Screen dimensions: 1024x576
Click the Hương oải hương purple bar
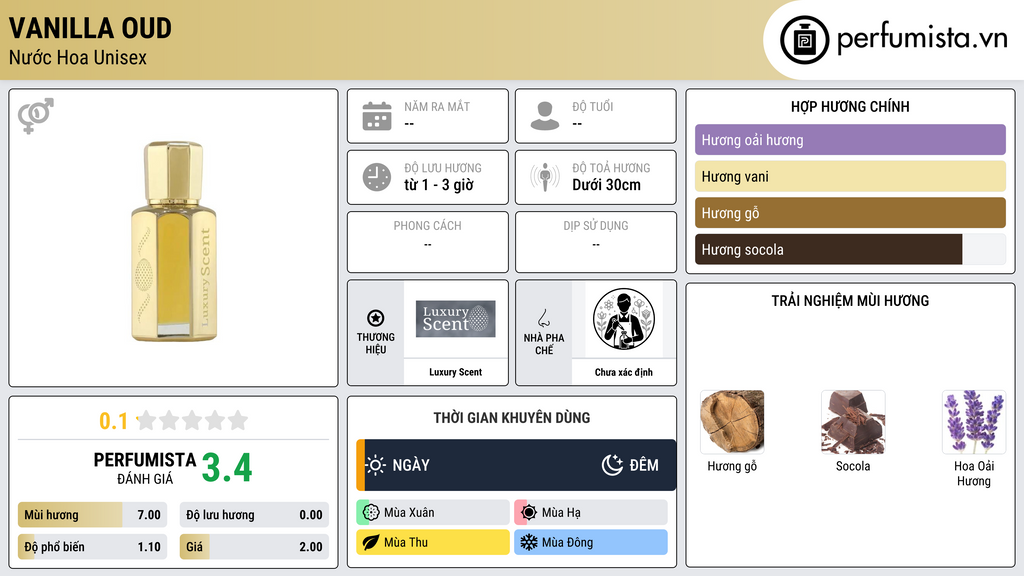(850, 140)
